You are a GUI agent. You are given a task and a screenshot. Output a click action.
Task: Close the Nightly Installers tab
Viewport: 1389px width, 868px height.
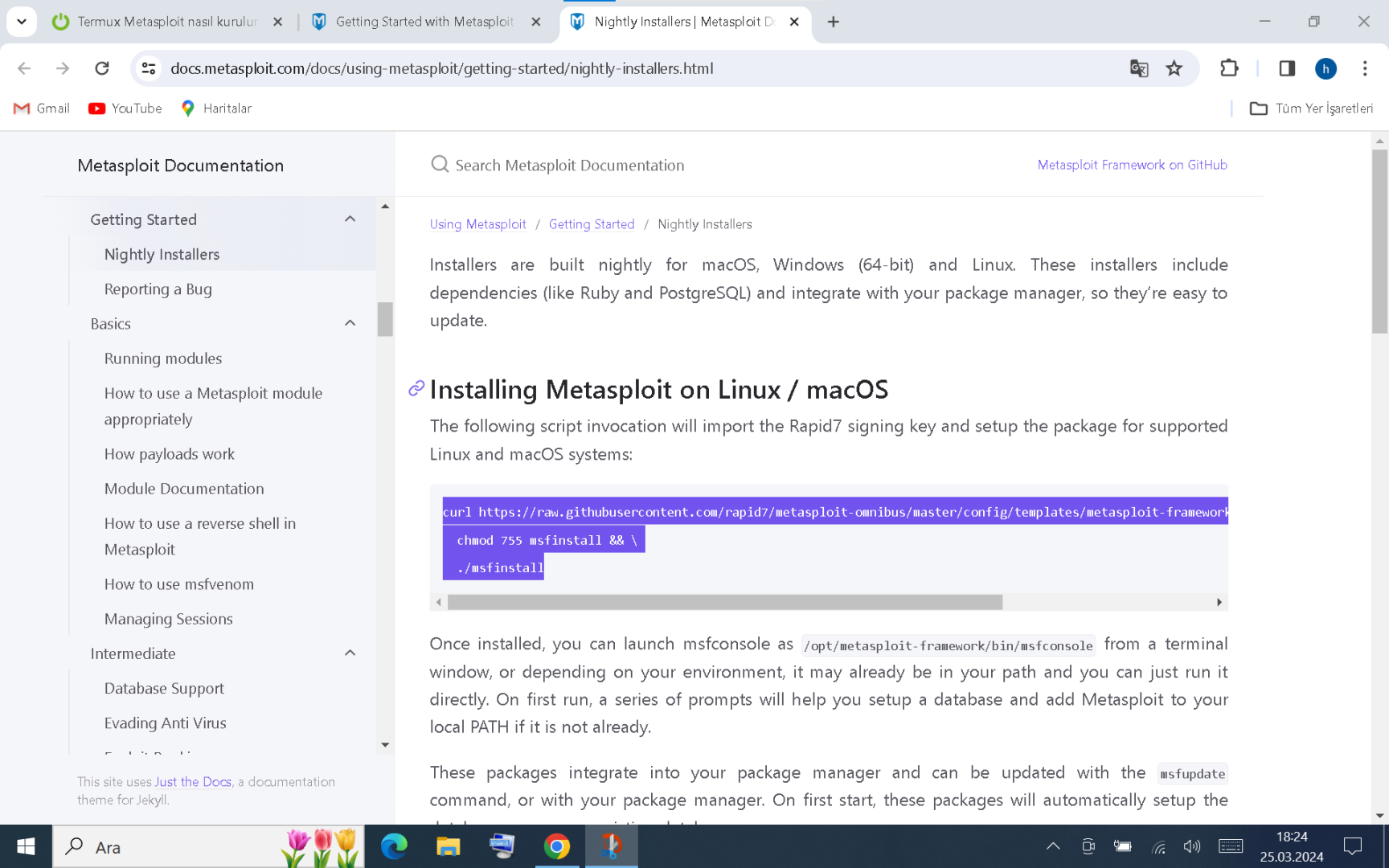tap(794, 22)
